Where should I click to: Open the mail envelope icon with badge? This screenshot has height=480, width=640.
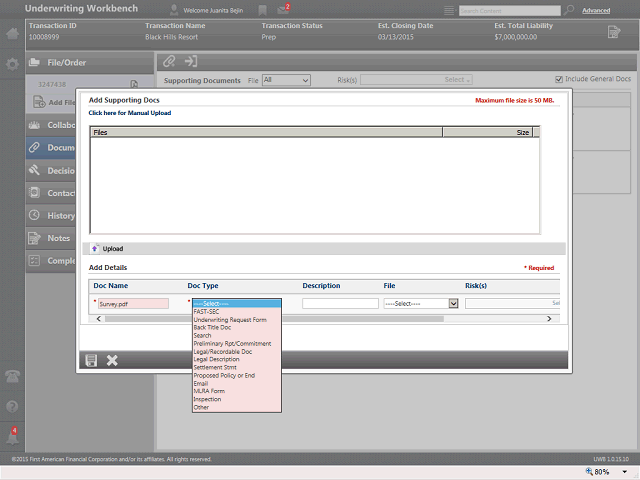point(283,9)
